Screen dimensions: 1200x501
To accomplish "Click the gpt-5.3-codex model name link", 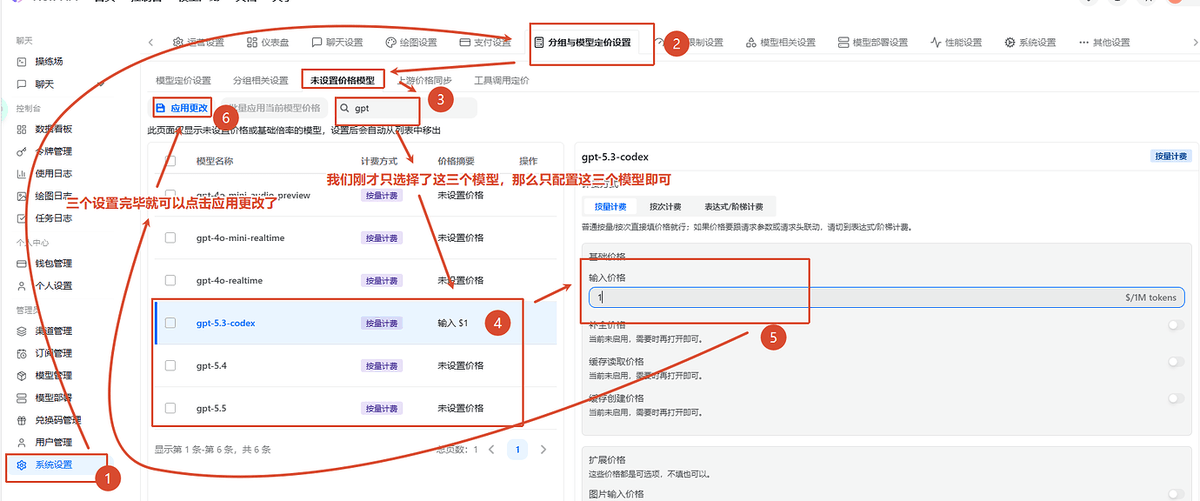I will tap(226, 323).
